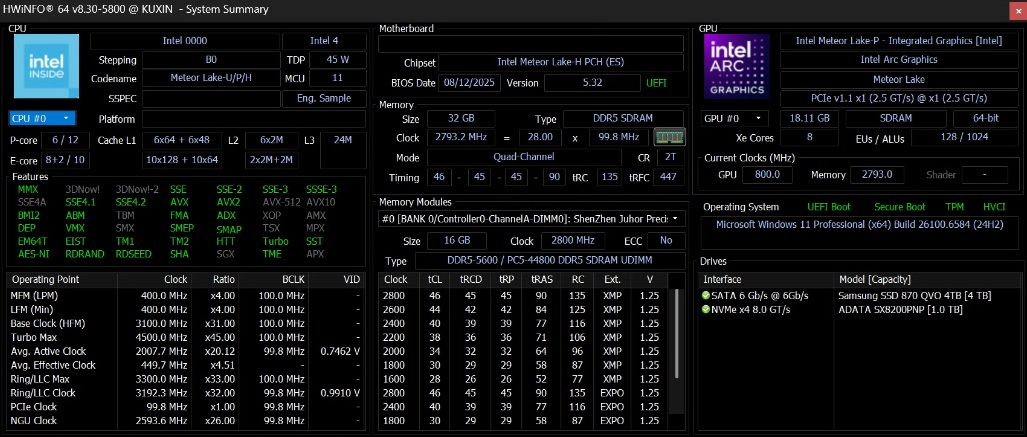Click the Intel Arc Graphics logo

pyautogui.click(x=736, y=66)
